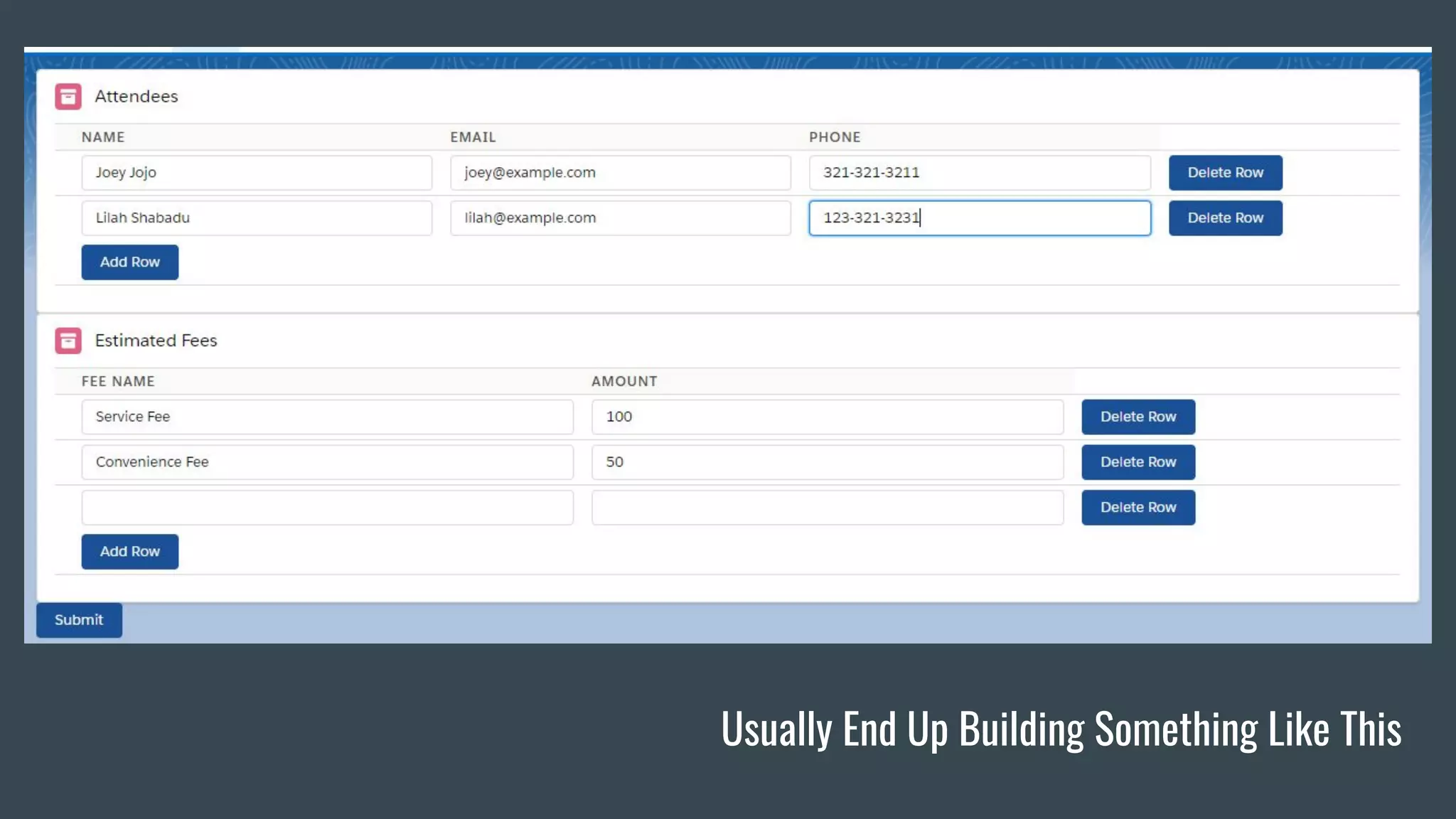1456x819 pixels.
Task: Delete the Convenience Fee row
Action: tap(1137, 462)
